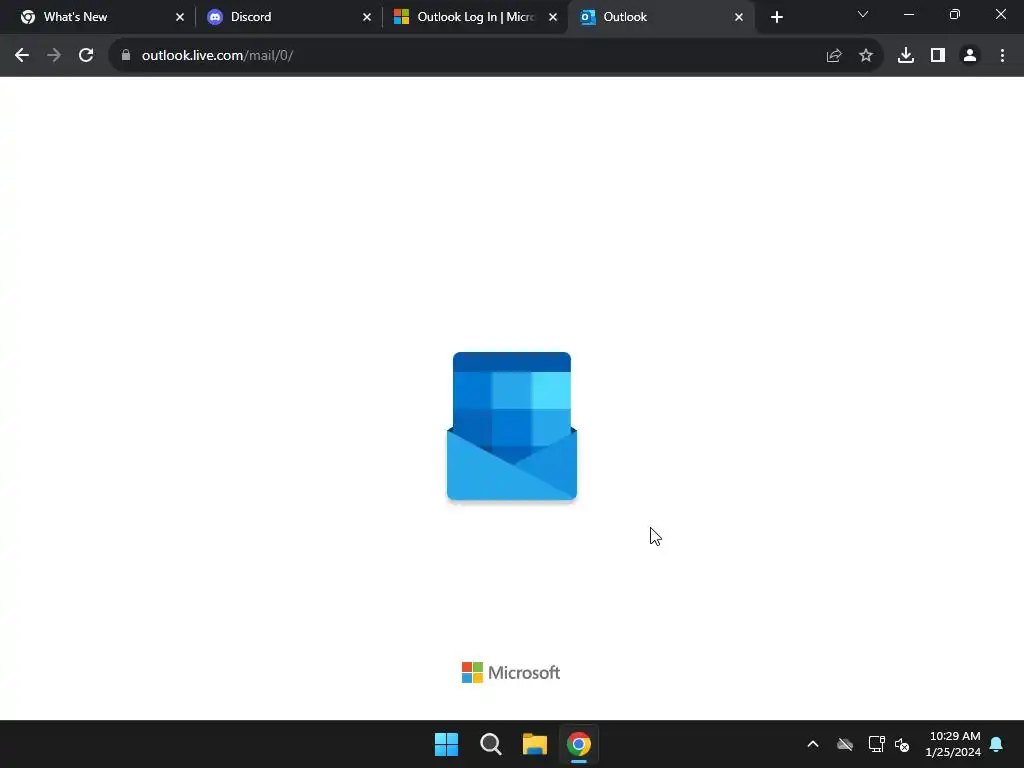The height and width of the screenshot is (768, 1024).
Task: Share this page icon in address bar
Action: 834,56
